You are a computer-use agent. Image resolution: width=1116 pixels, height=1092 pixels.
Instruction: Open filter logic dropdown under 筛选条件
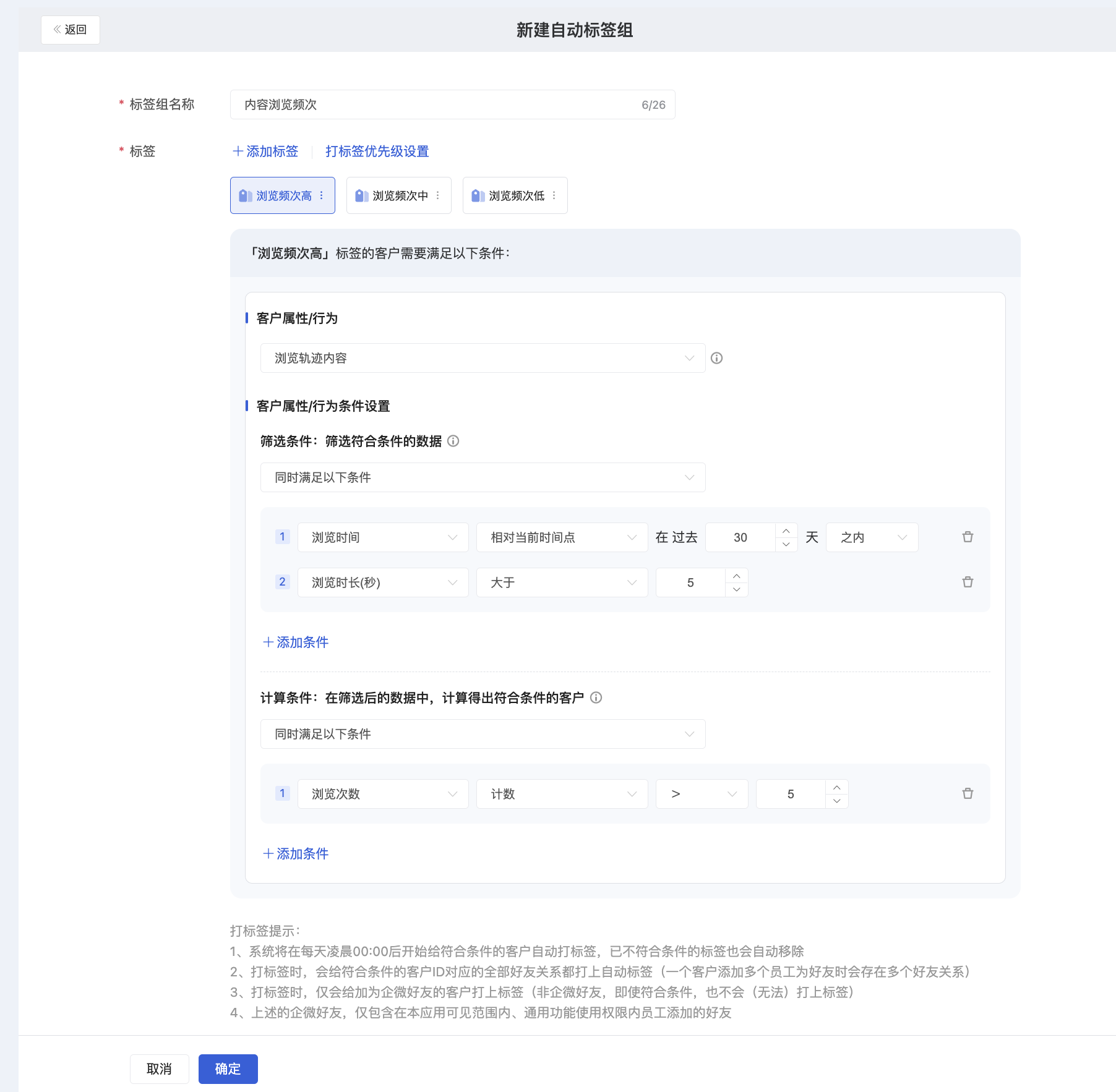pyautogui.click(x=483, y=477)
